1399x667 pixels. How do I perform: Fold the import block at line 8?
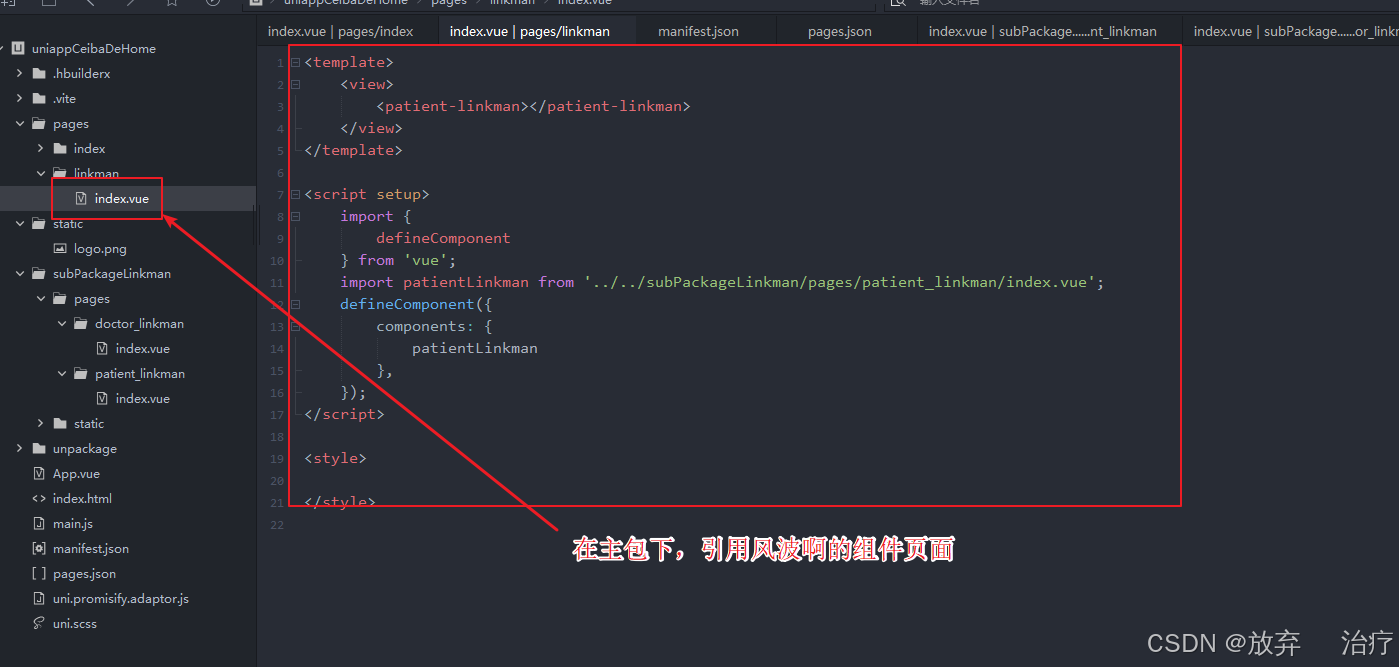[295, 216]
